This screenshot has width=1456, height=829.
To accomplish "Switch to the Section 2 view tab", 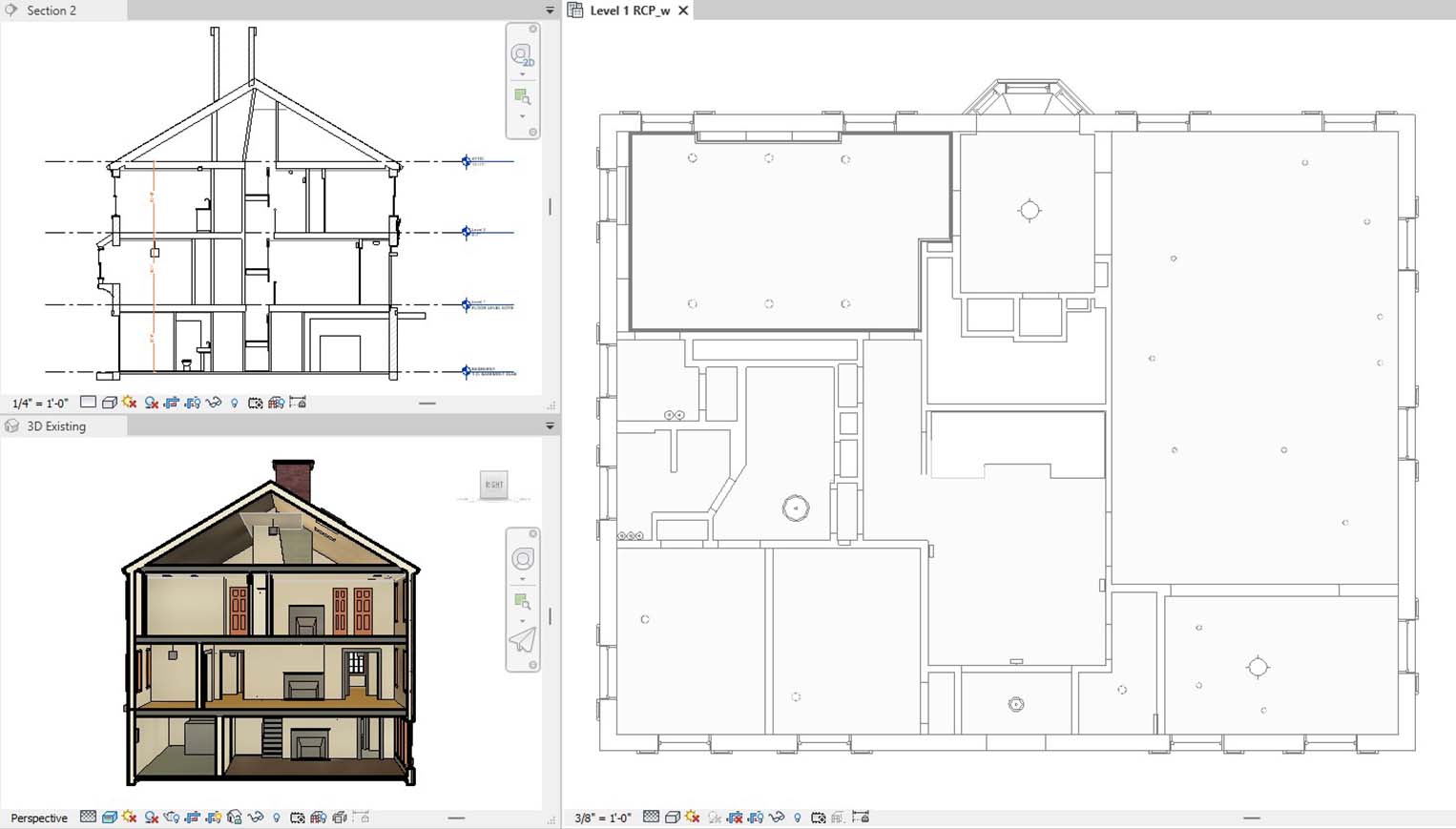I will click(x=51, y=10).
